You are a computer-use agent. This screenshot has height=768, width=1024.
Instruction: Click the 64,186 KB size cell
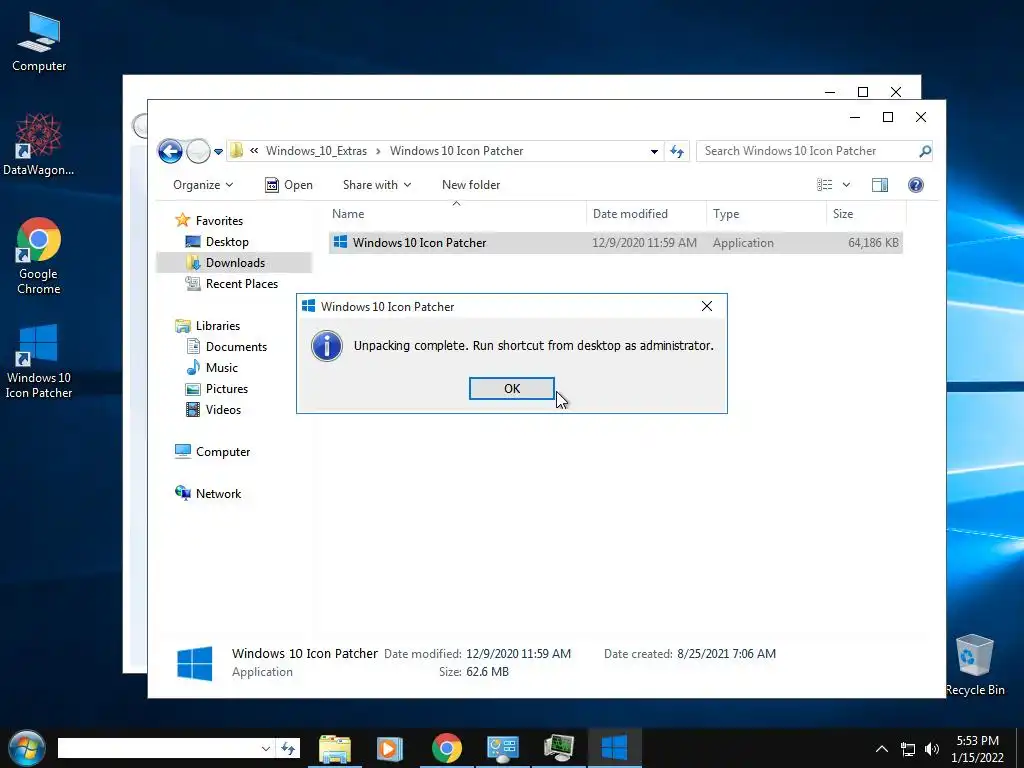pyautogui.click(x=873, y=243)
